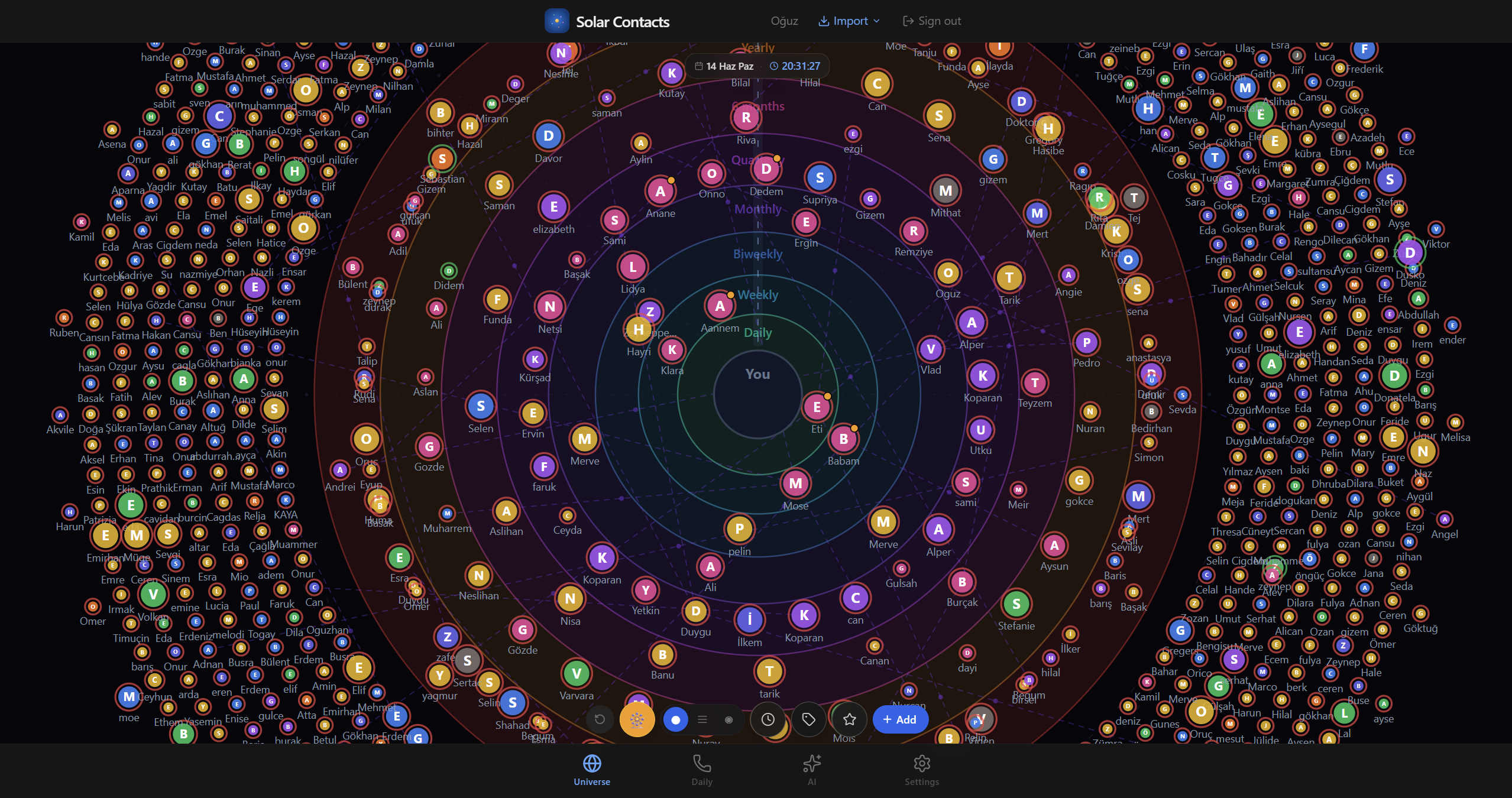Select the Anane contact node

pyautogui.click(x=660, y=191)
